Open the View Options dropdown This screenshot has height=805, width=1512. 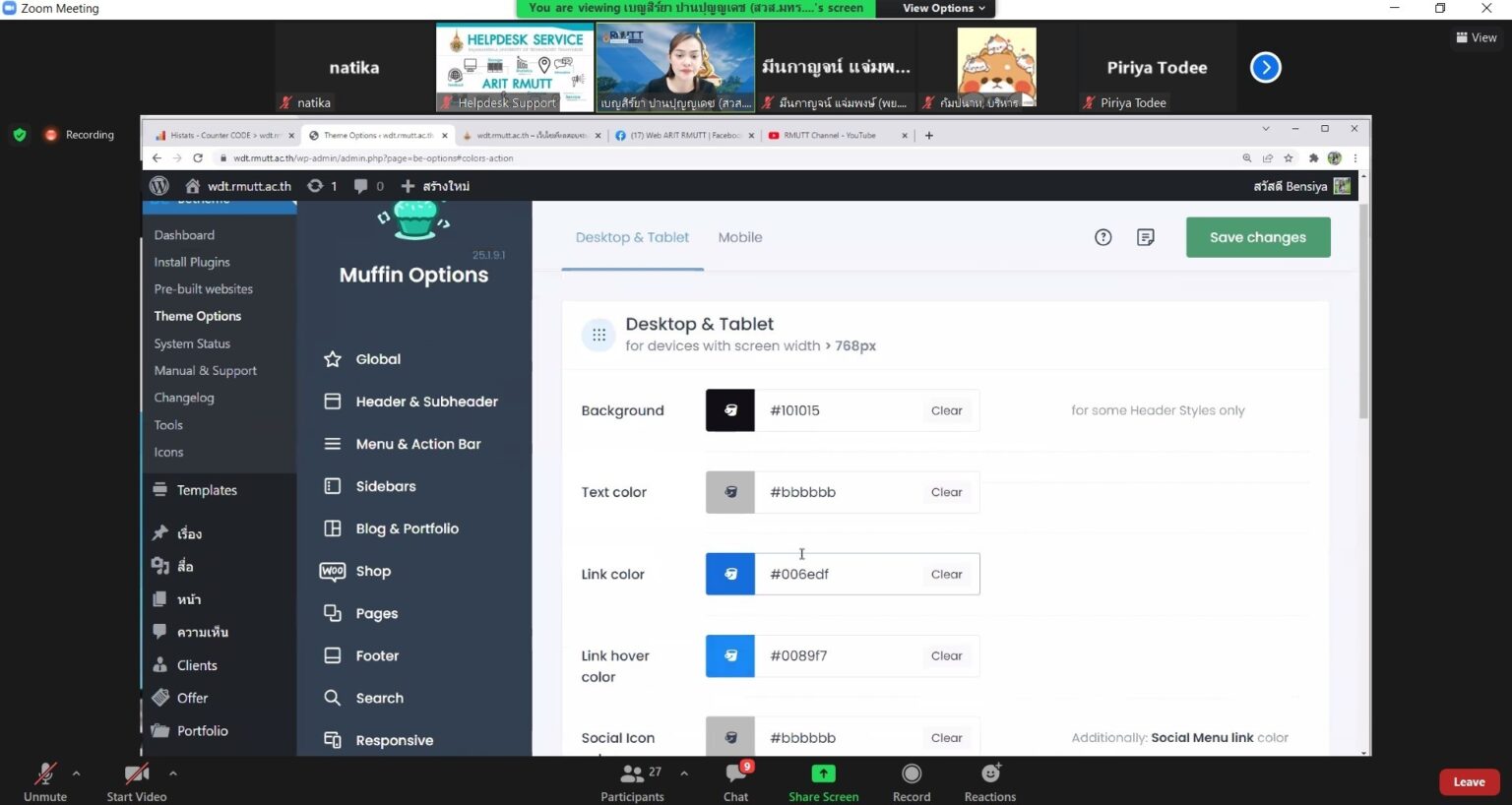point(943,8)
